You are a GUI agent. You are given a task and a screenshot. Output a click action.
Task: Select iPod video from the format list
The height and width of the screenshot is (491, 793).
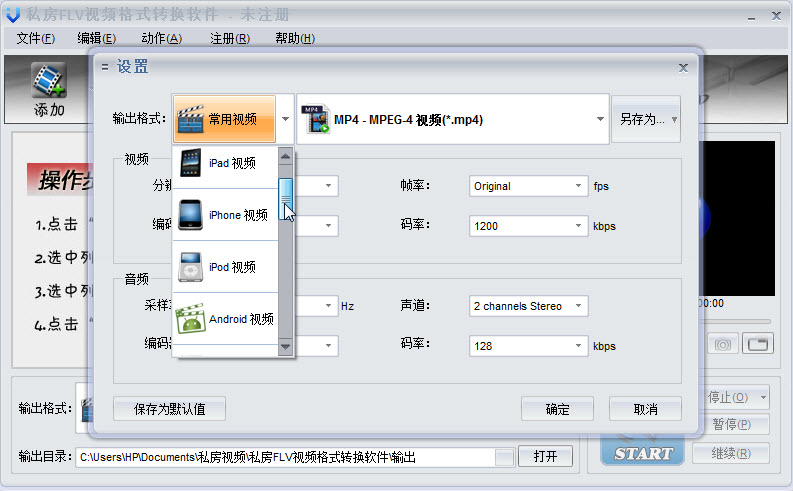[226, 267]
